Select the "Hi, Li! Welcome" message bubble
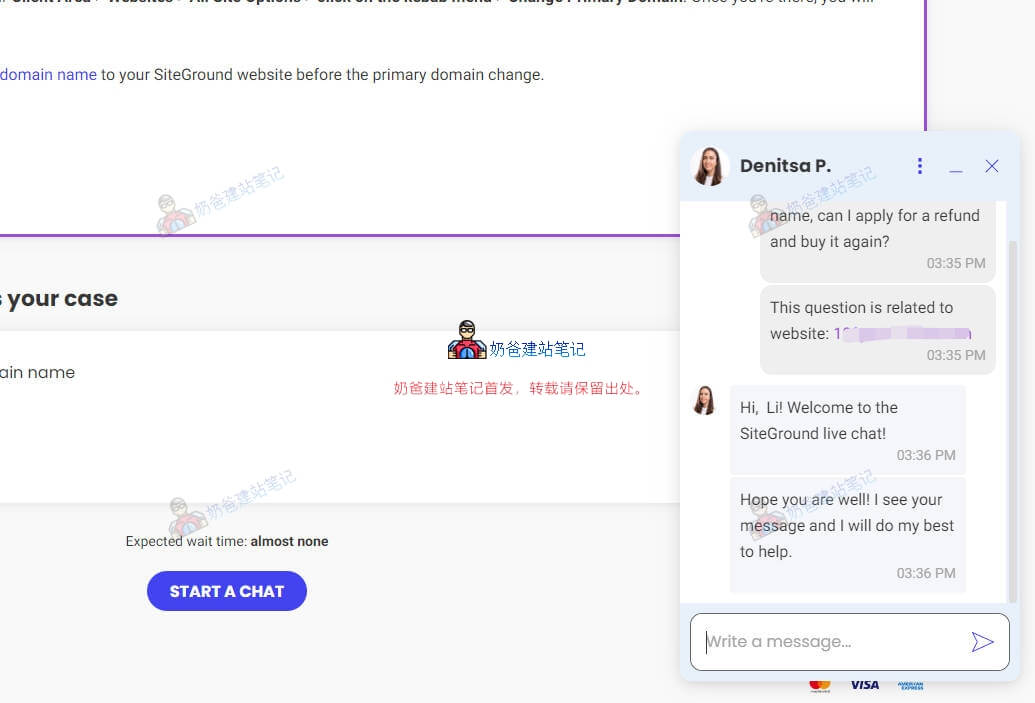The image size is (1035, 703). coord(847,430)
